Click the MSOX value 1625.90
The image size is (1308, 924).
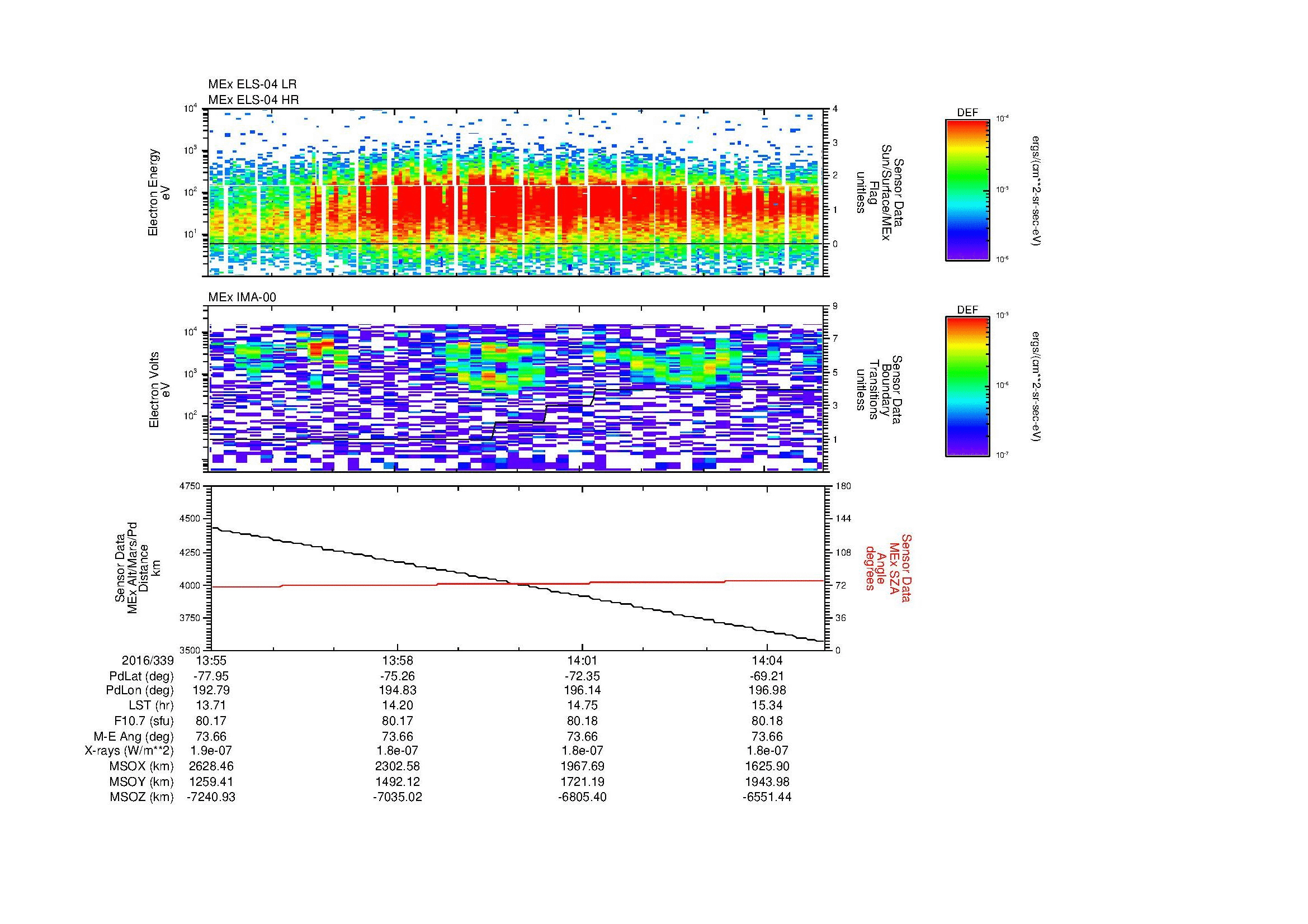pyautogui.click(x=767, y=766)
